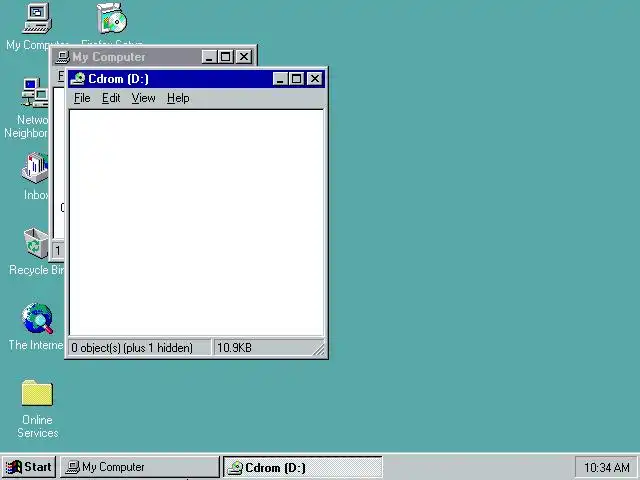Image resolution: width=640 pixels, height=480 pixels.
Task: Click the Cdrom (D:) title bar text
Action: point(118,79)
